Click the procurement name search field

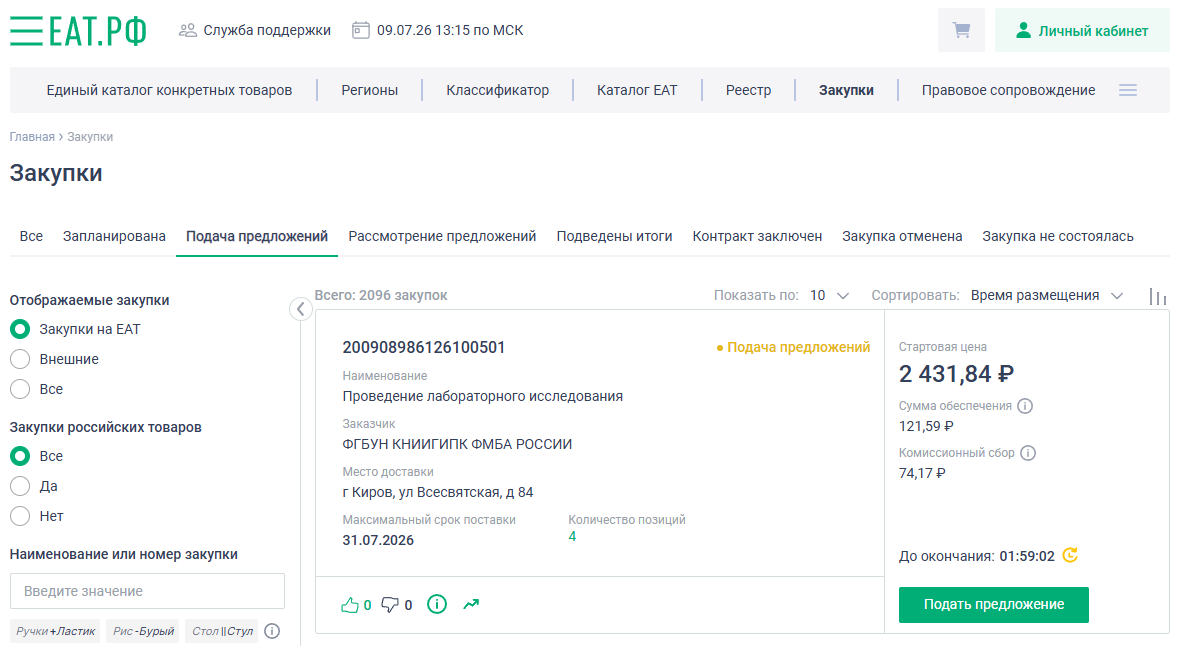tap(147, 591)
